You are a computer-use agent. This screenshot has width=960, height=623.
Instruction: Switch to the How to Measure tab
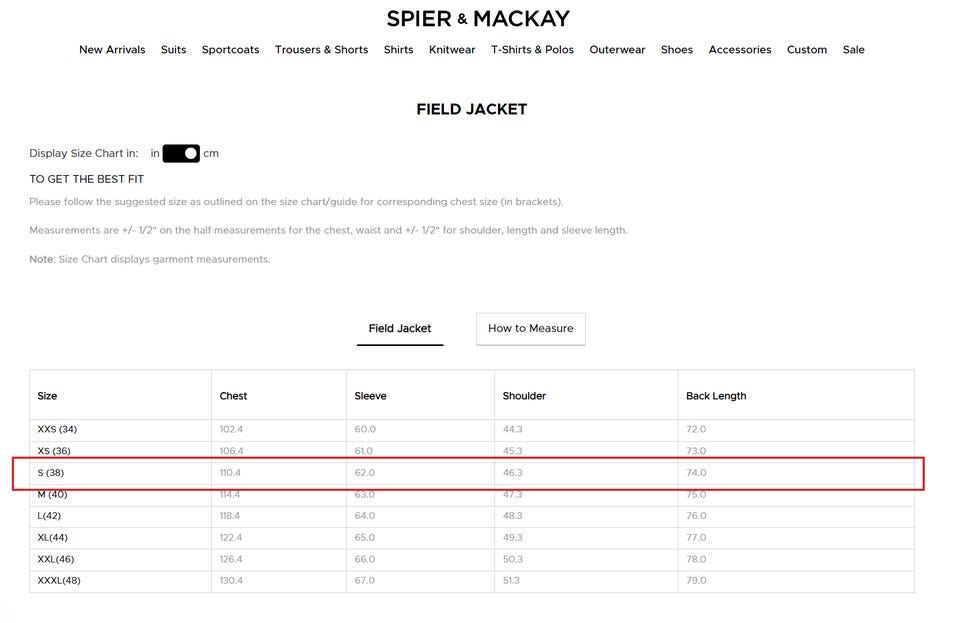[x=531, y=329]
